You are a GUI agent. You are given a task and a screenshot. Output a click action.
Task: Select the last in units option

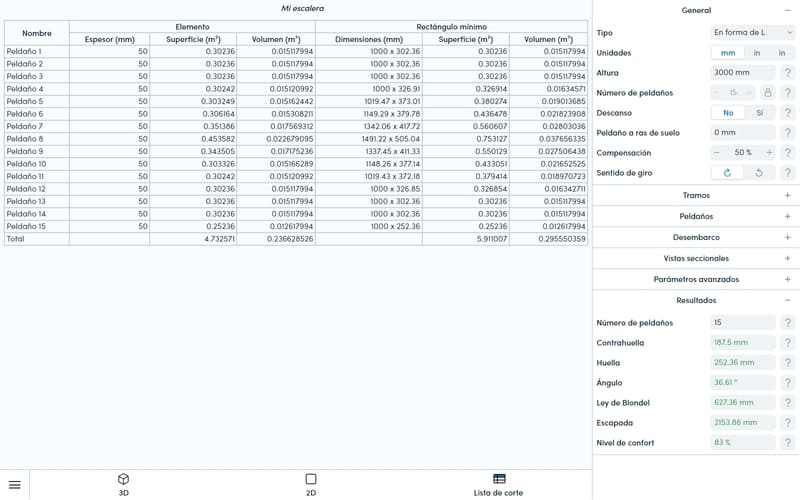click(782, 53)
